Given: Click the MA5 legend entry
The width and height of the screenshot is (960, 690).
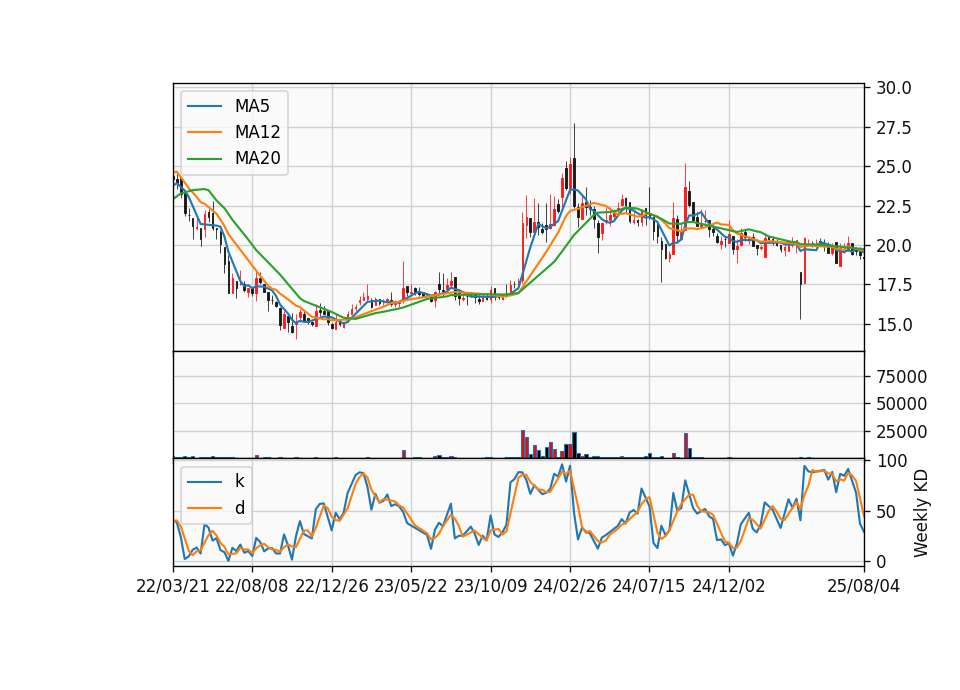Looking at the screenshot, I should [234, 106].
